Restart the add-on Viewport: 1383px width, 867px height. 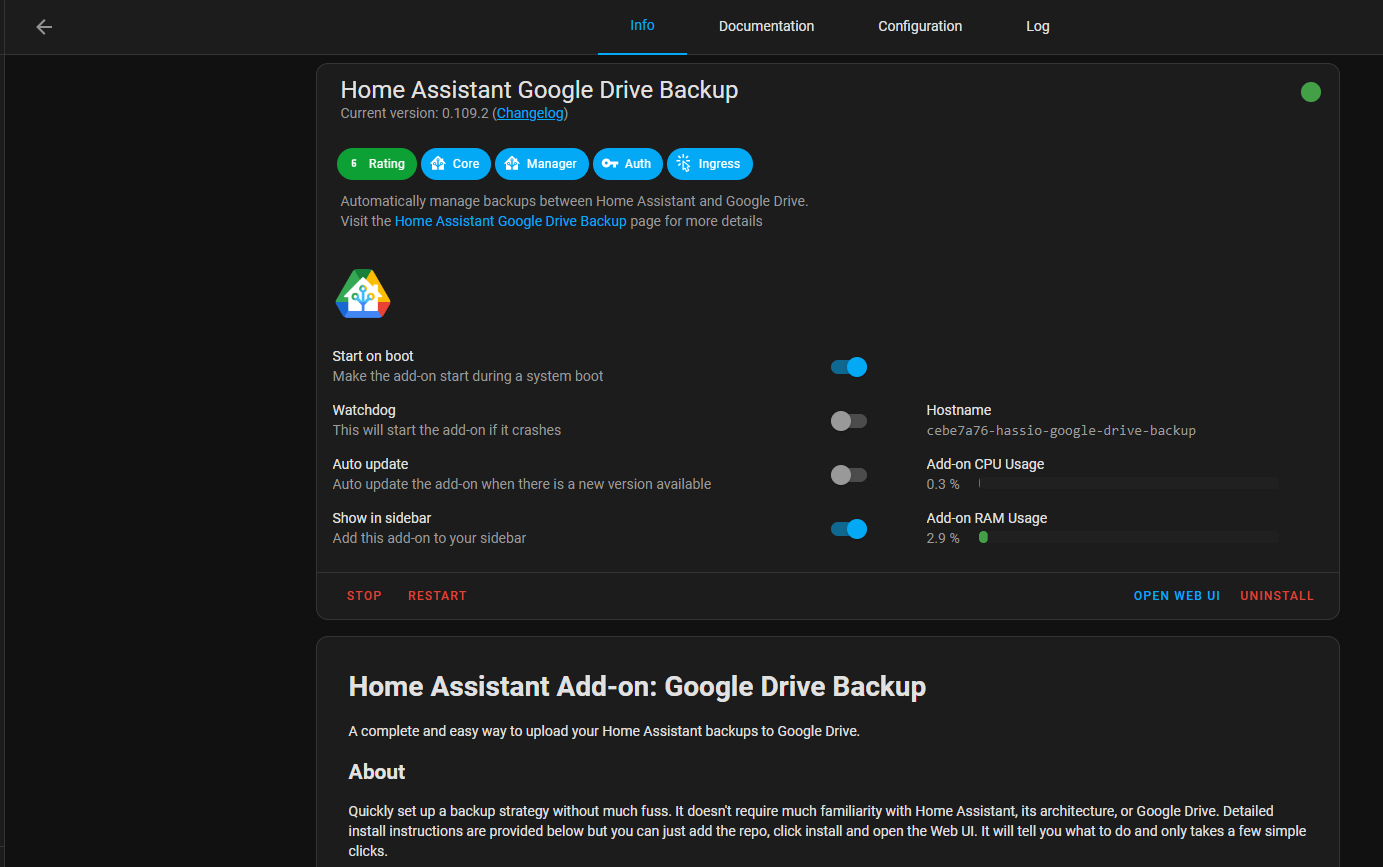(x=437, y=596)
